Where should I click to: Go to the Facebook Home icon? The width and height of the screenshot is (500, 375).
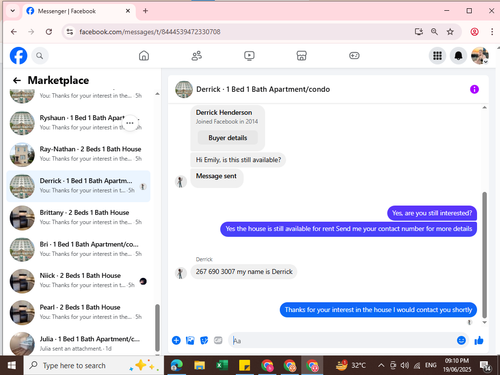click(144, 55)
